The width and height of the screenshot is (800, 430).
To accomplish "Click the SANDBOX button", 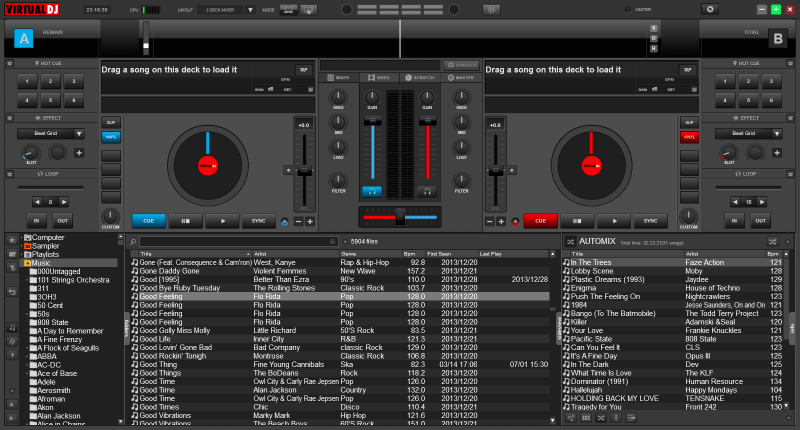I will click(461, 65).
